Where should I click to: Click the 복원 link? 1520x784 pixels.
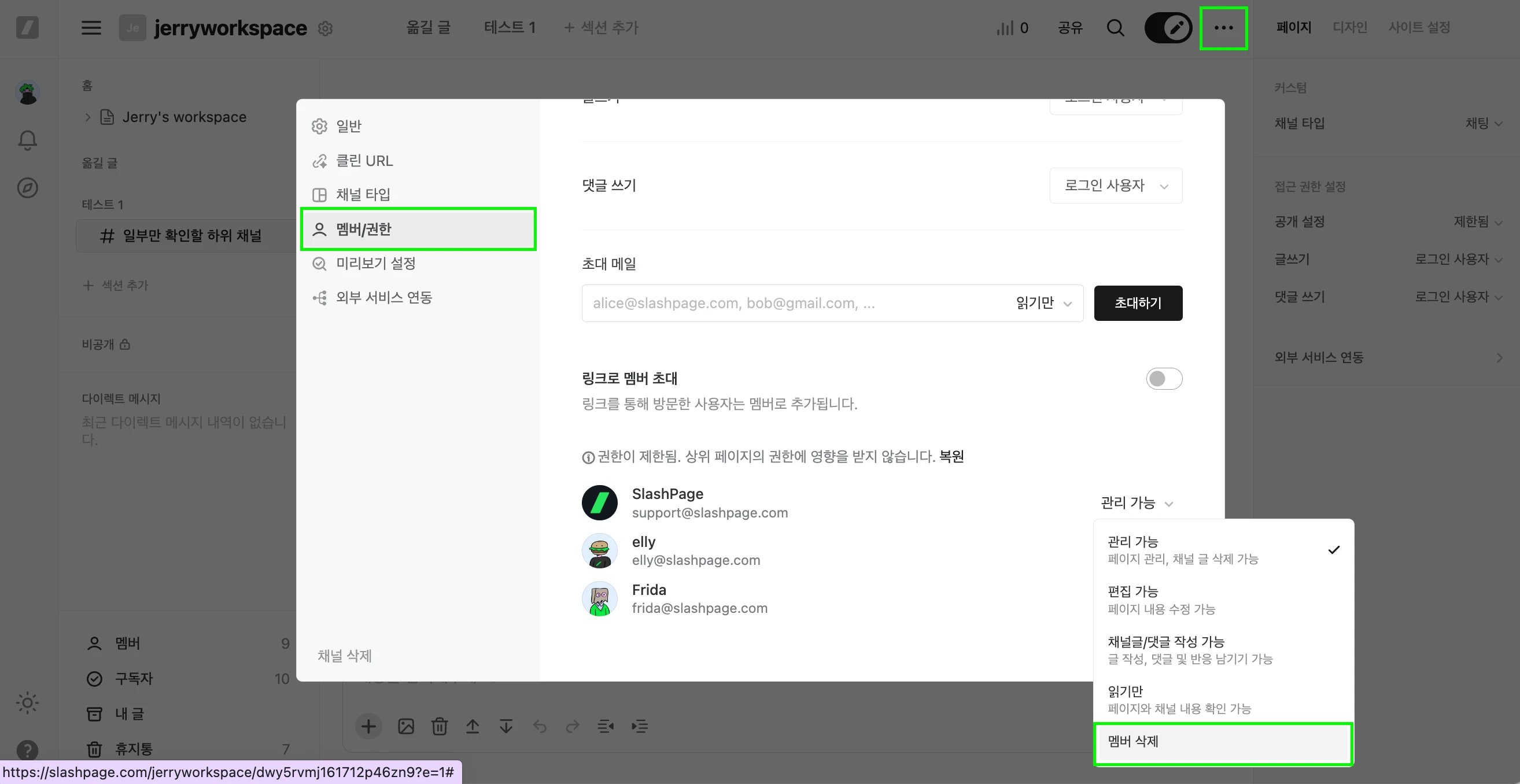click(951, 457)
